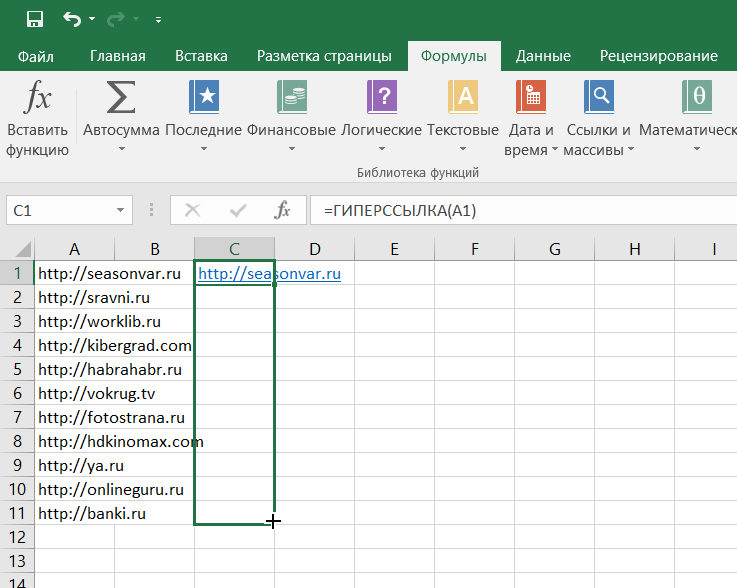Select column H header
This screenshot has height=588, width=737.
[x=635, y=249]
